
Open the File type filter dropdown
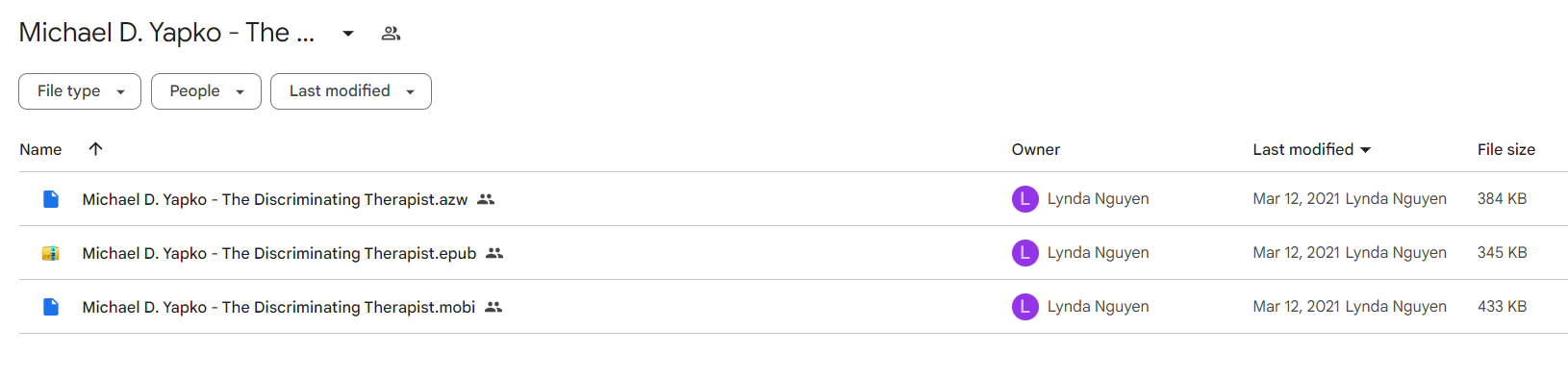(x=80, y=91)
